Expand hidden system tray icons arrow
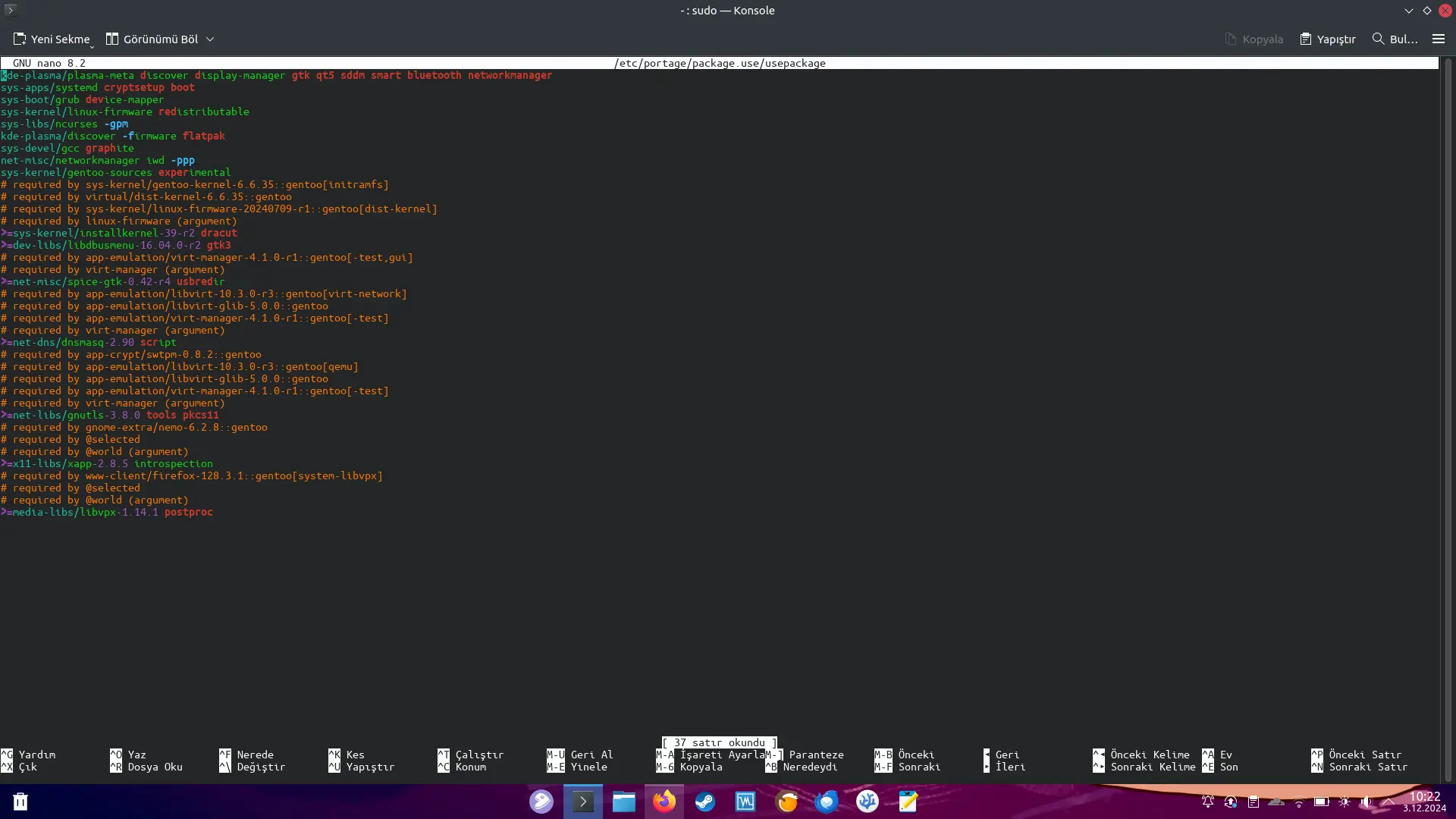This screenshot has height=819, width=1456. (x=1389, y=802)
